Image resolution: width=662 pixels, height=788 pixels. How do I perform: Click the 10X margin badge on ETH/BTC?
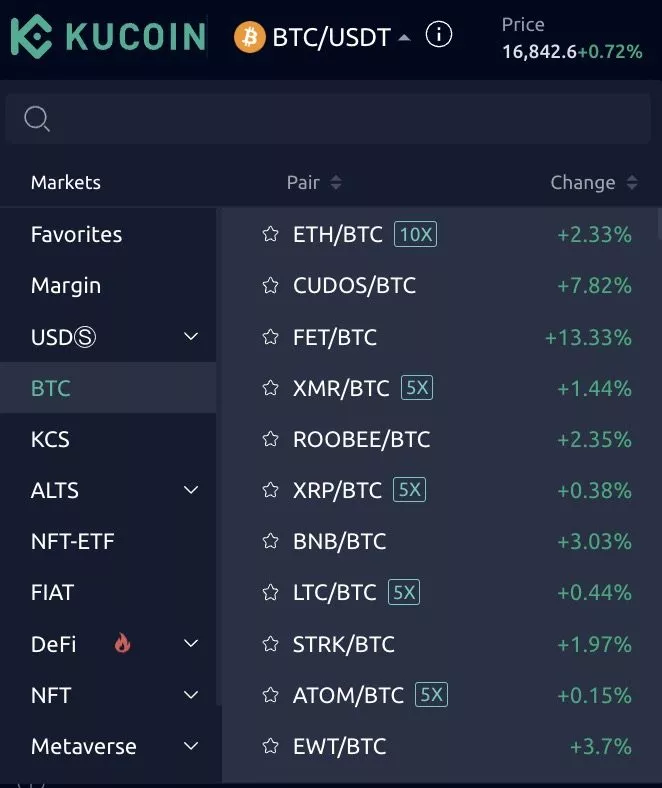pyautogui.click(x=415, y=234)
